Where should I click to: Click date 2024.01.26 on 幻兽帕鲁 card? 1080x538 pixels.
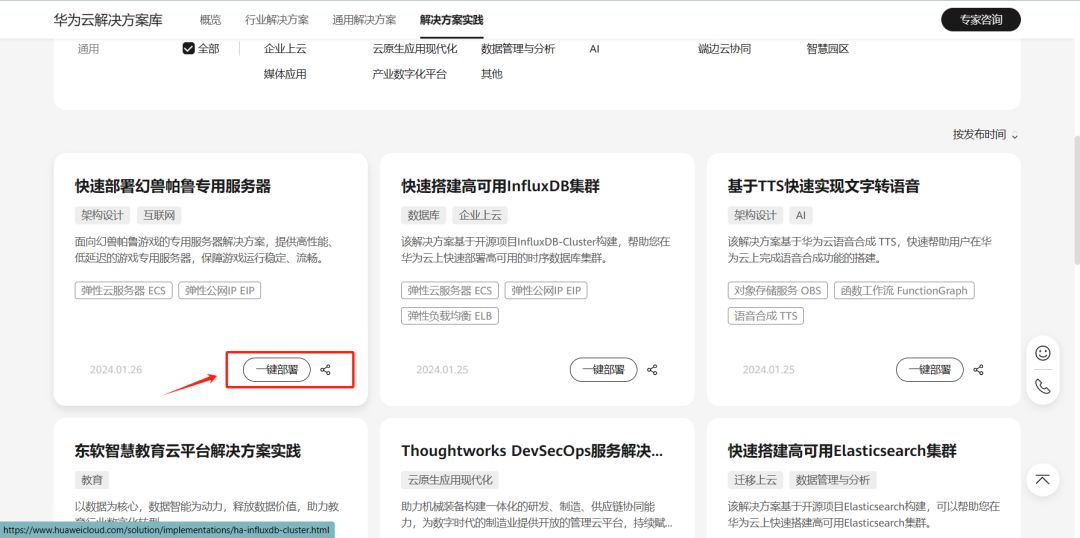(116, 370)
